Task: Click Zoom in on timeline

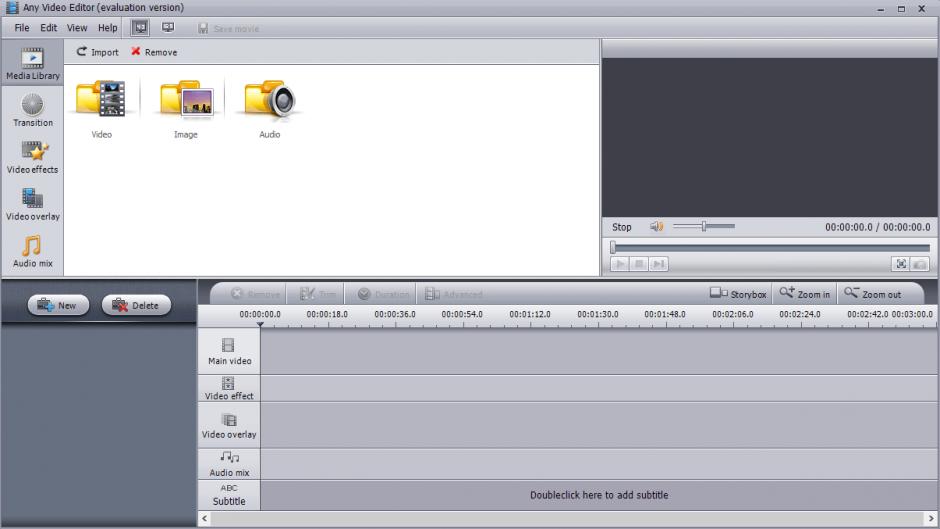Action: tap(805, 294)
